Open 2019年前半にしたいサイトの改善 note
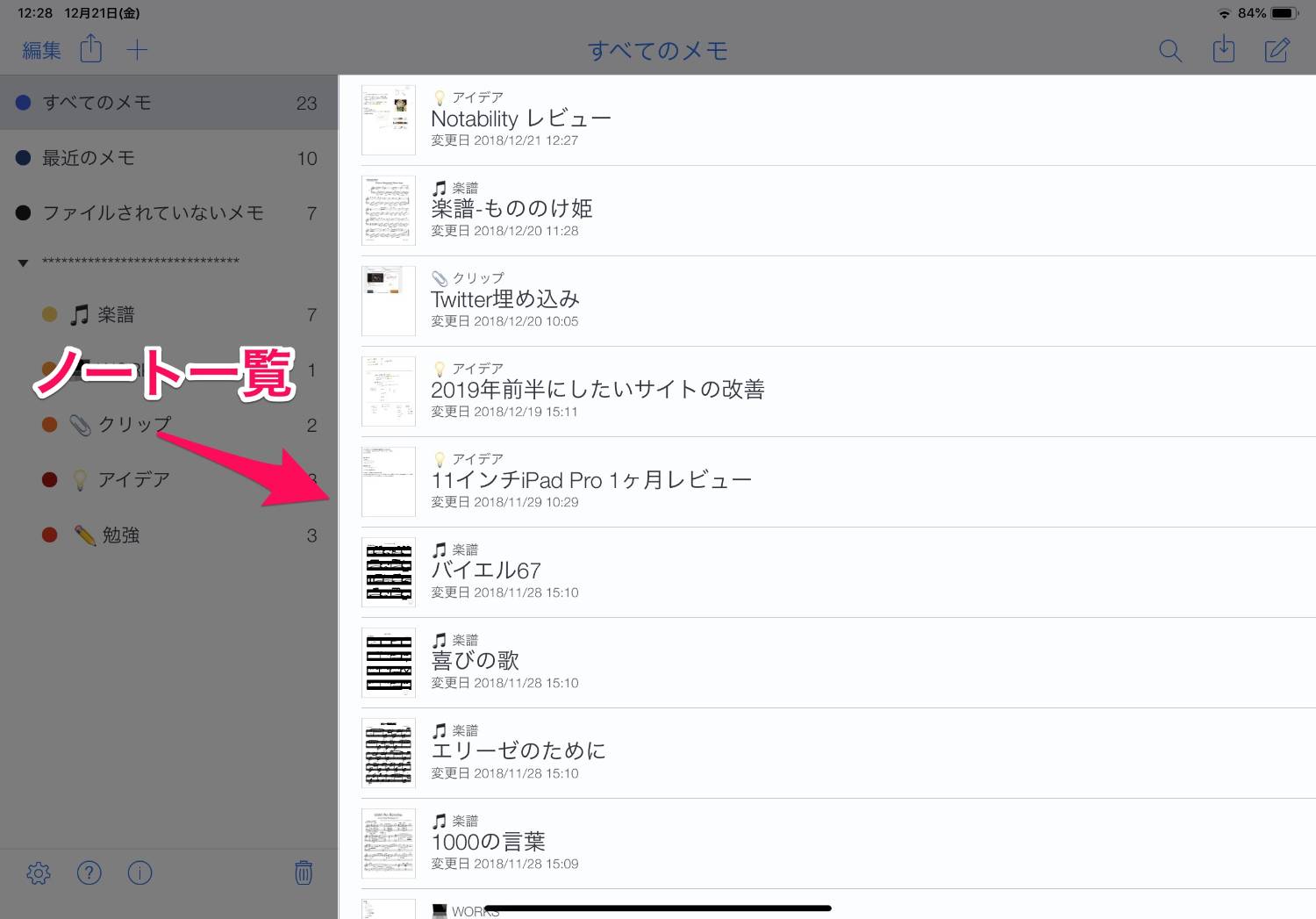Viewport: 1316px width, 919px height. click(x=827, y=391)
